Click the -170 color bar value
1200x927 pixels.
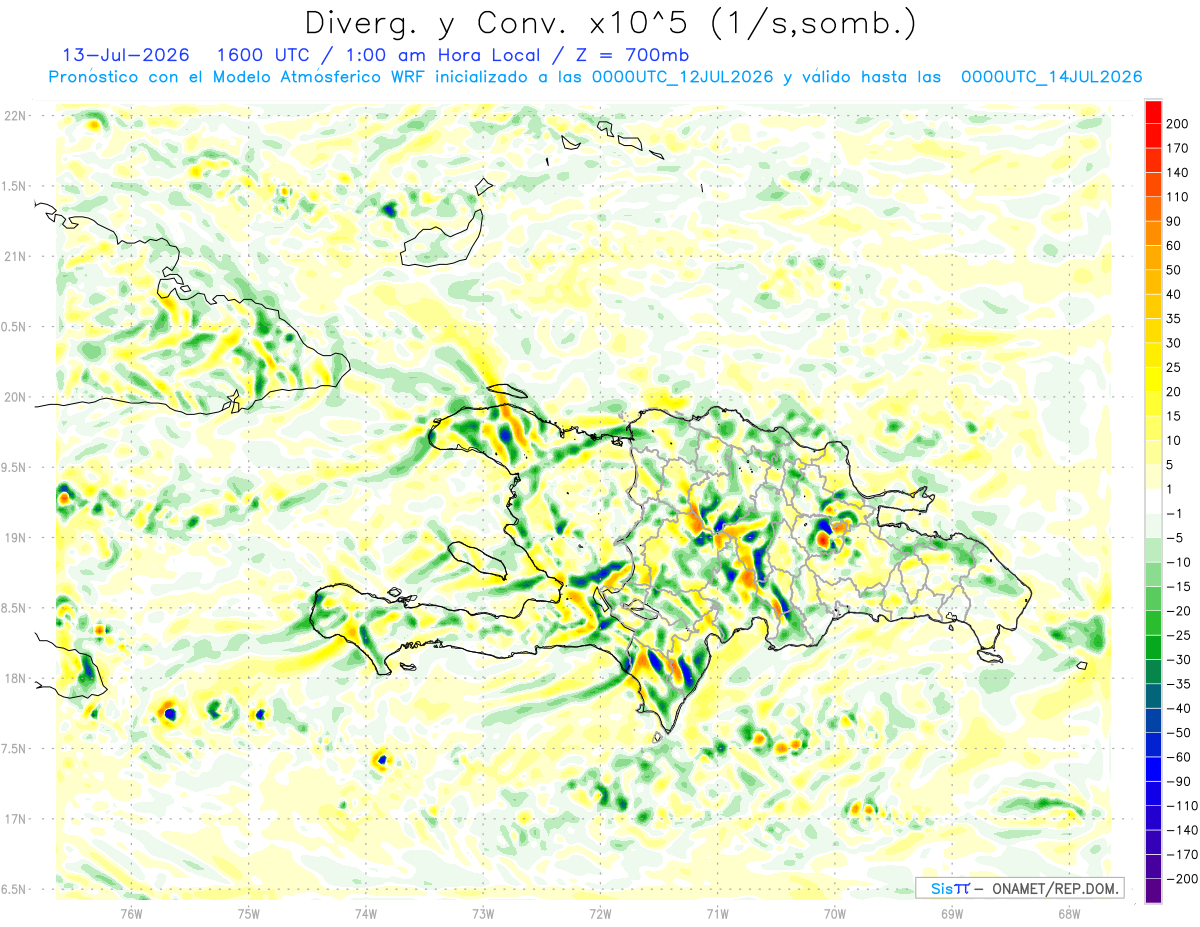[1185, 854]
